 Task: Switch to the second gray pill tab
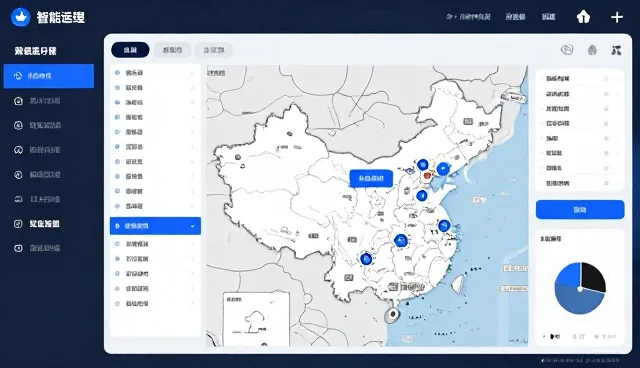tap(172, 50)
